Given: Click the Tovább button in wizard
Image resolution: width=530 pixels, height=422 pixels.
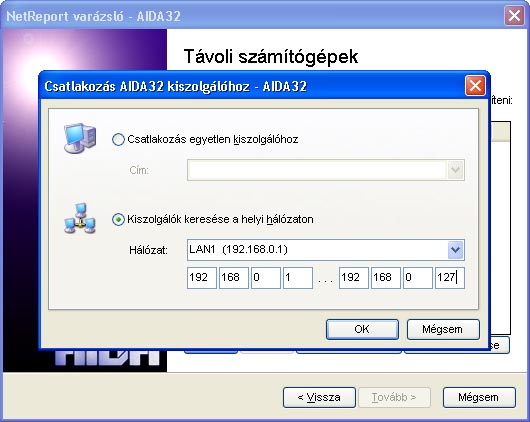Looking at the screenshot, I should pyautogui.click(x=394, y=397).
